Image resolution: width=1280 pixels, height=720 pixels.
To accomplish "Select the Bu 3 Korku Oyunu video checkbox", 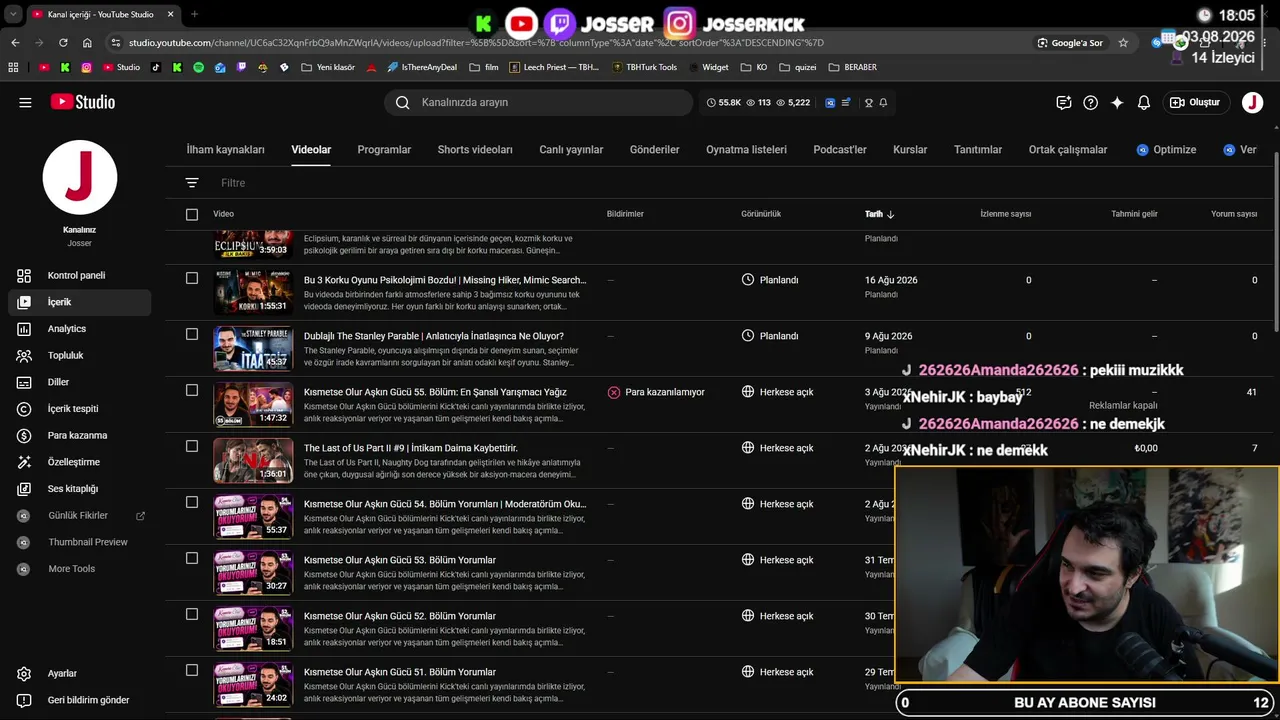I will [192, 278].
